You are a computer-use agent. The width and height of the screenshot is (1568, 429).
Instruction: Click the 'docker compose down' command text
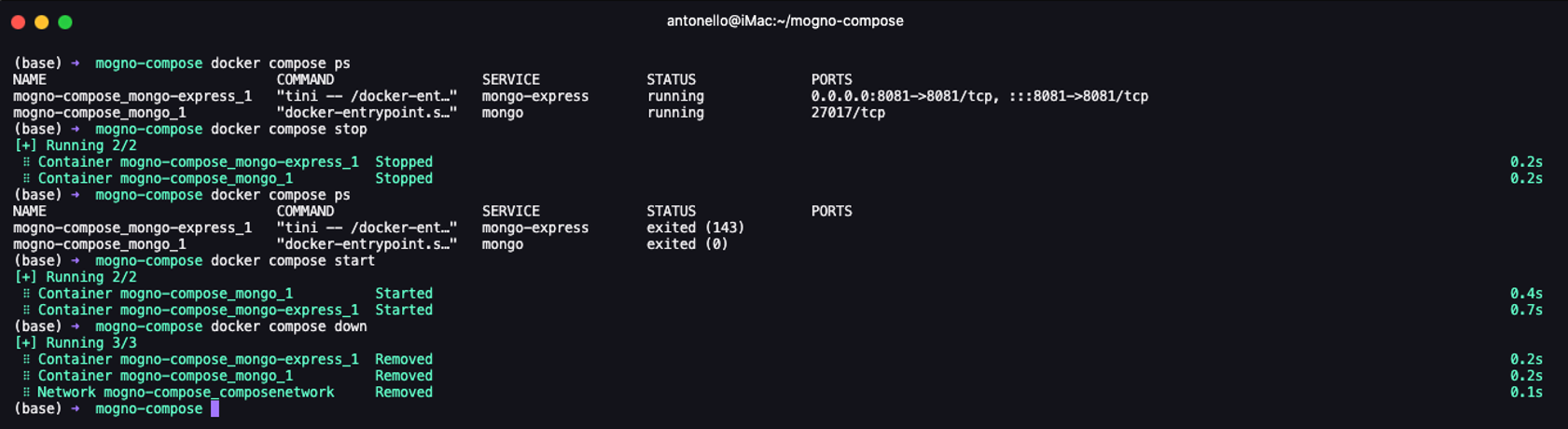pos(288,326)
